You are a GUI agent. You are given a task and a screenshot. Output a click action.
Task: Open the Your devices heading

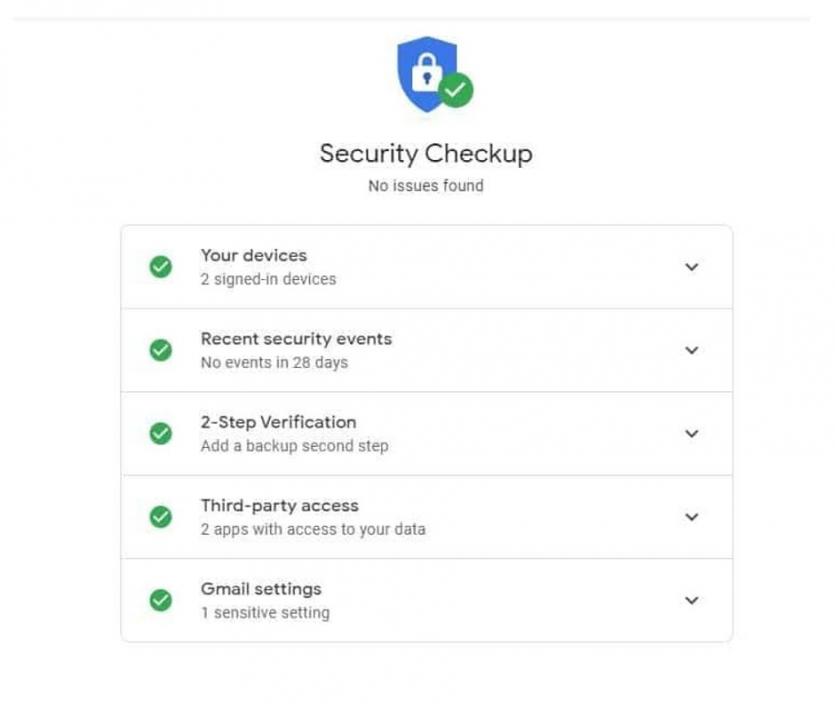(x=253, y=255)
